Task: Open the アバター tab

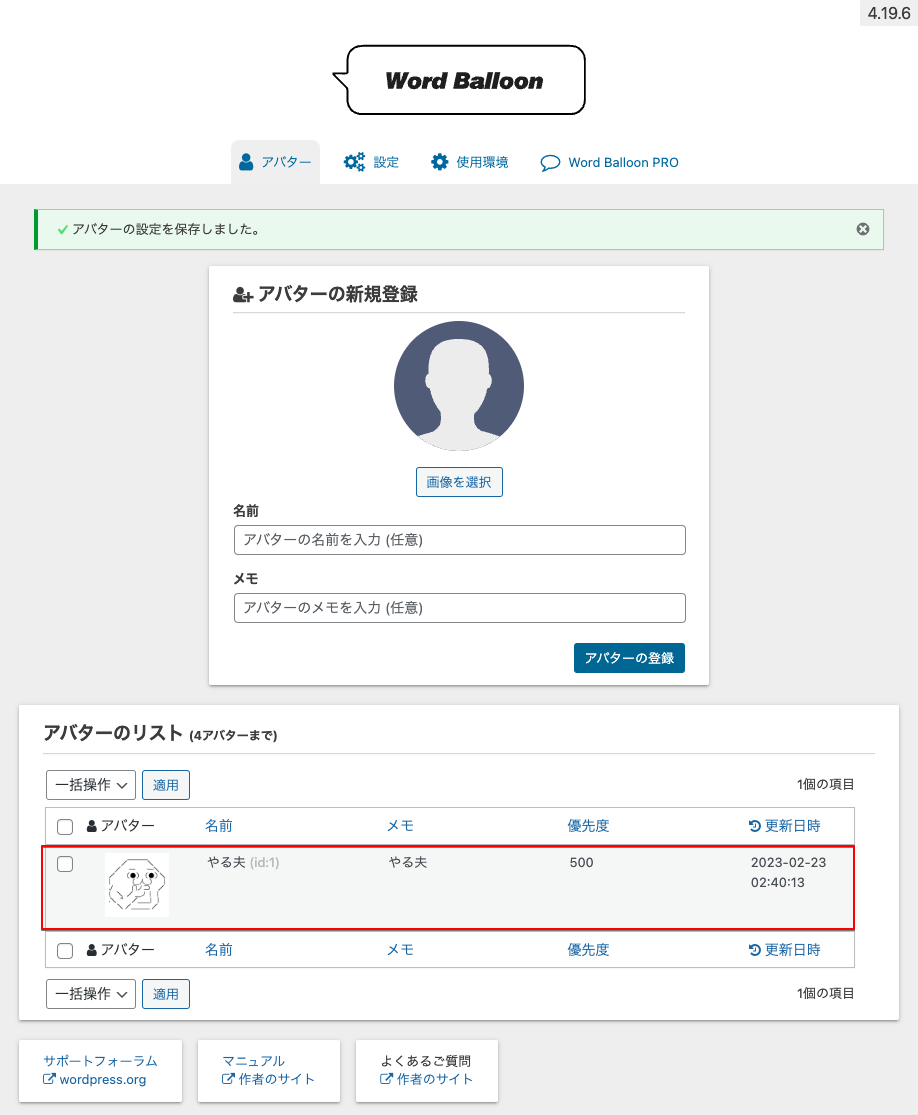Action: [275, 162]
